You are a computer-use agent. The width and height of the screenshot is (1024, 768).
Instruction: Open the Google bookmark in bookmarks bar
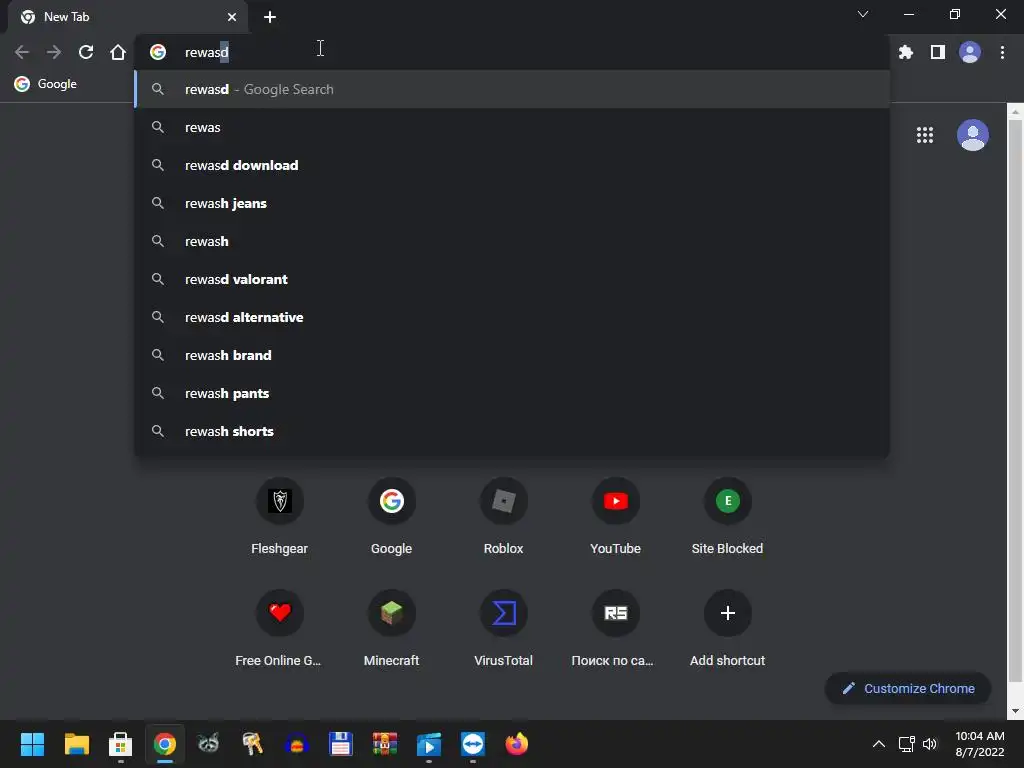pyautogui.click(x=46, y=84)
